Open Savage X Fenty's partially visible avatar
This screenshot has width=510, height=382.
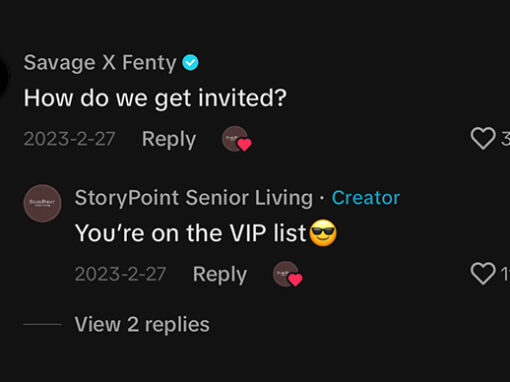pos(4,77)
